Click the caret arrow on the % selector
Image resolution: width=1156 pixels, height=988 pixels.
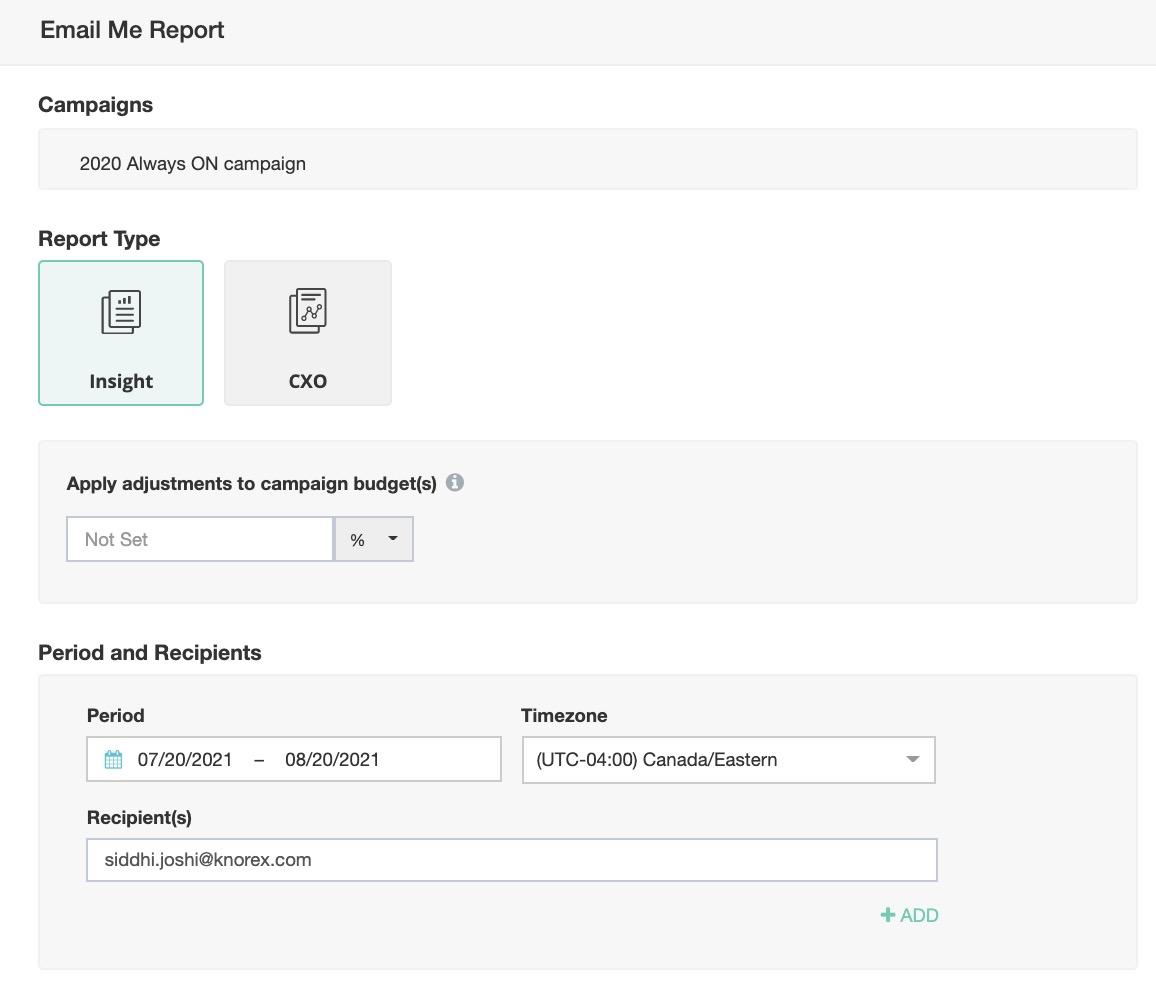coord(393,539)
